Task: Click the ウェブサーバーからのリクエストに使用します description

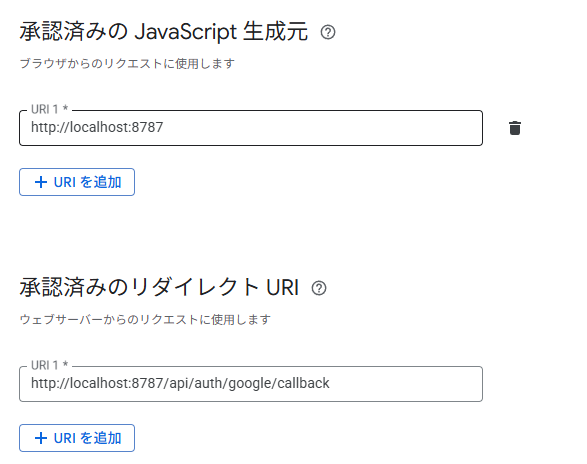Action: point(145,319)
